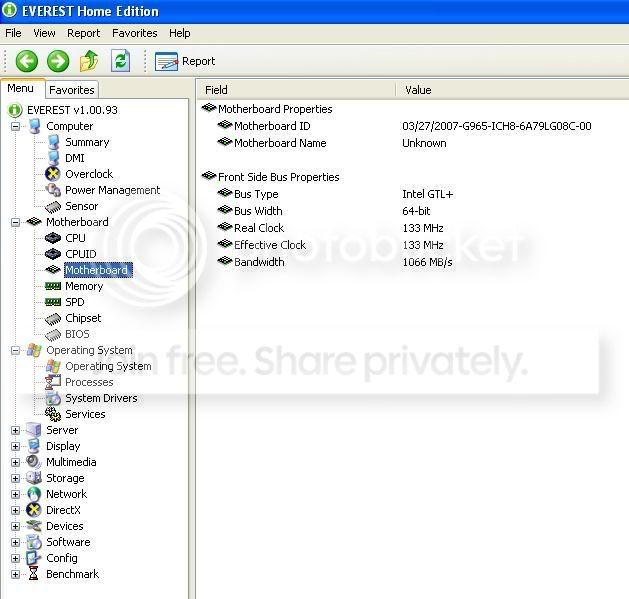Screen dimensions: 629x599
Task: Click the Value column header
Action: [x=513, y=90]
